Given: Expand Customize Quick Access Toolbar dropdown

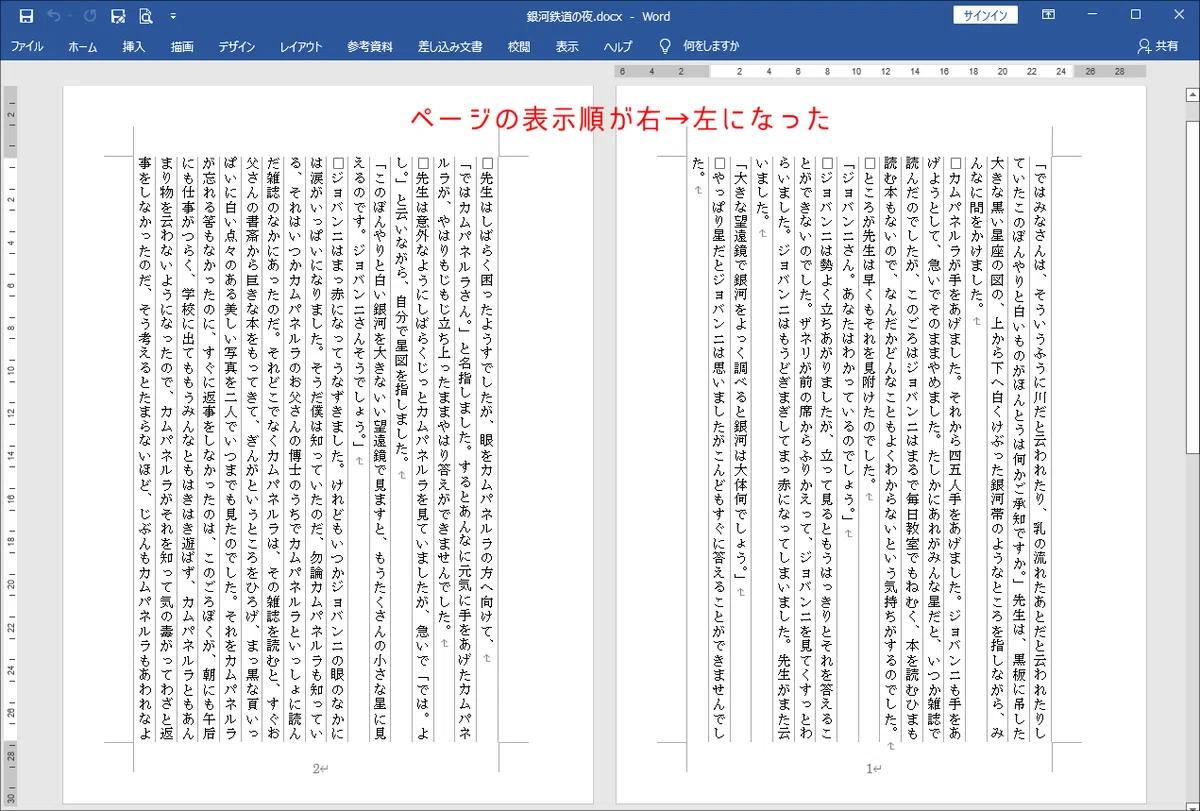Looking at the screenshot, I should [174, 16].
